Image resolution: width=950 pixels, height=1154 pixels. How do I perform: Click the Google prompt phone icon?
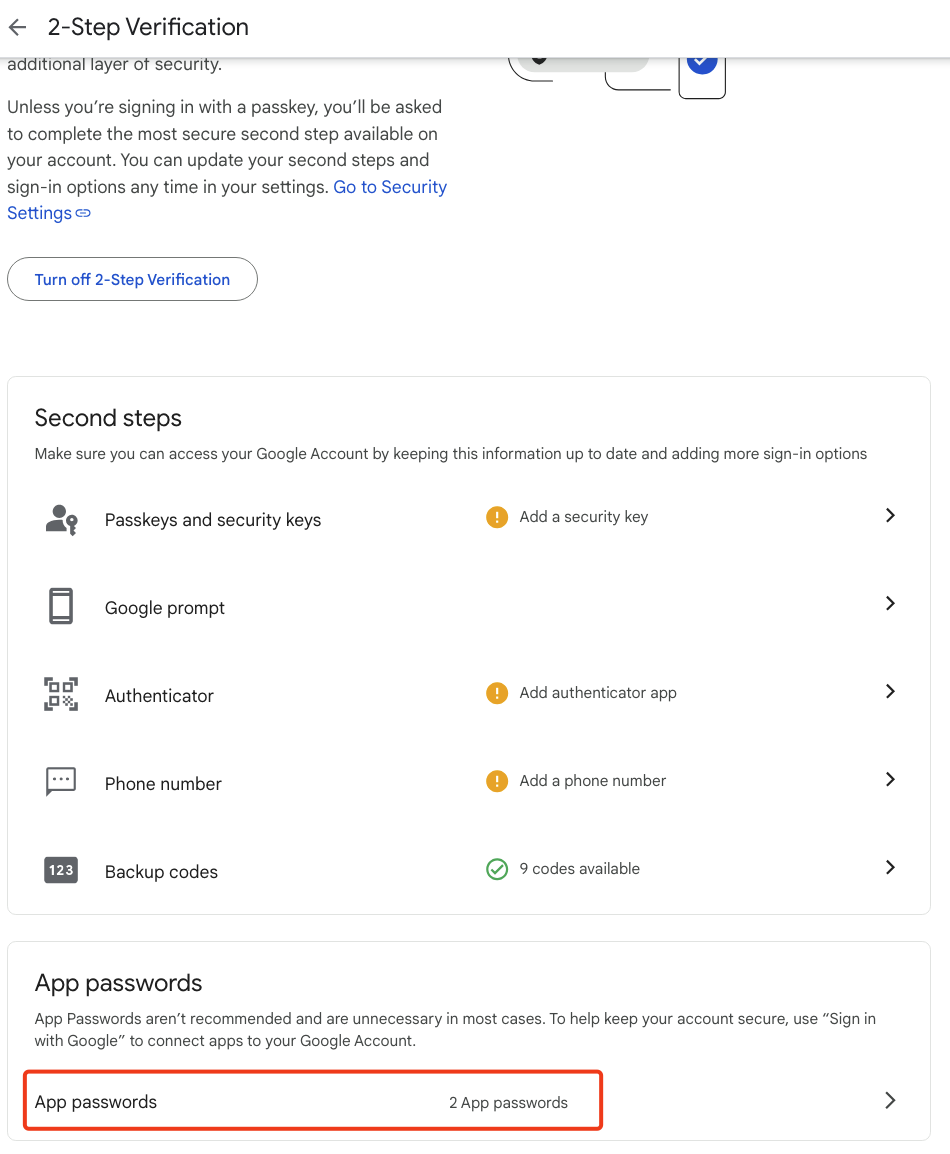(61, 606)
